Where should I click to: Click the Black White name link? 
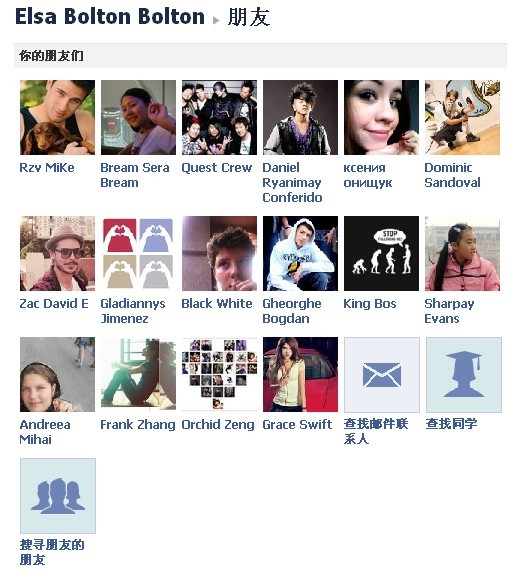(x=217, y=303)
